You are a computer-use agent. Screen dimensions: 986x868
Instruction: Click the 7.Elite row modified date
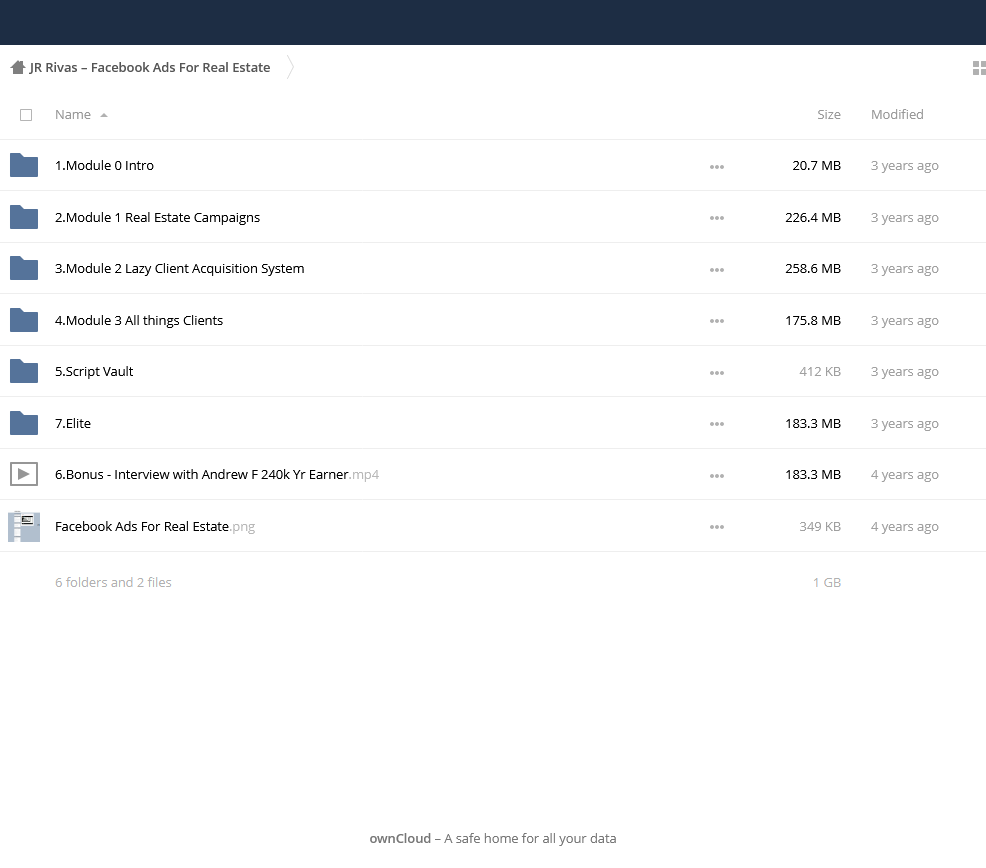(x=905, y=423)
